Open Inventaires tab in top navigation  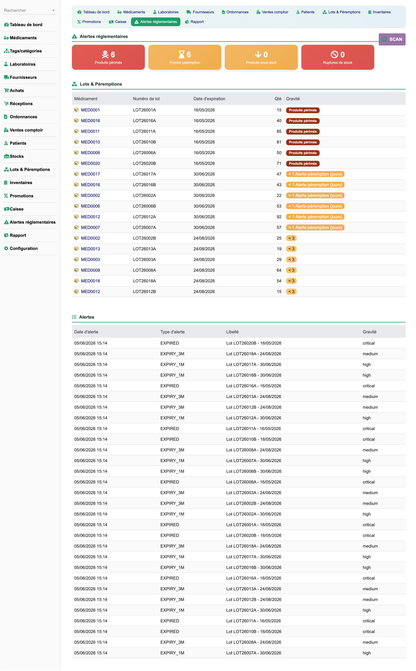pyautogui.click(x=380, y=12)
